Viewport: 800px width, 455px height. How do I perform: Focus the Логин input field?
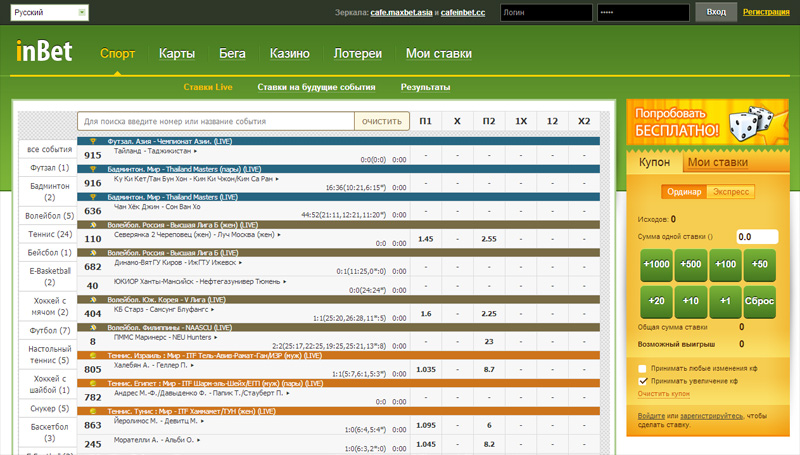point(546,12)
